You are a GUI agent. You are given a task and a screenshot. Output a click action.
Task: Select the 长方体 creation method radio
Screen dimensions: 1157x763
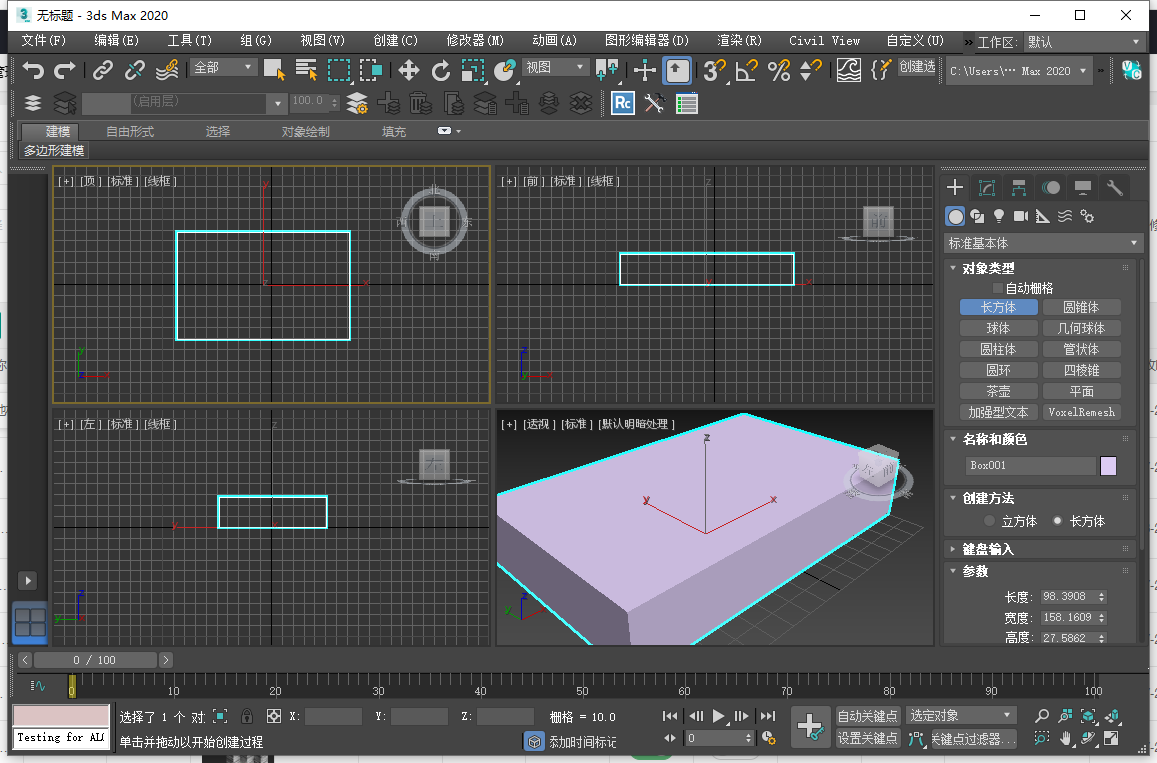pos(1057,521)
